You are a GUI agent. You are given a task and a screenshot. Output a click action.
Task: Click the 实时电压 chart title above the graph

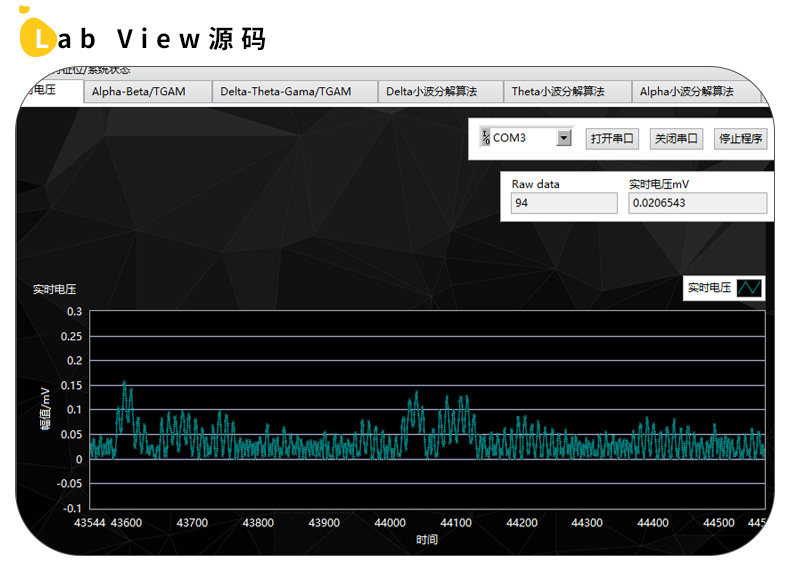[x=54, y=289]
